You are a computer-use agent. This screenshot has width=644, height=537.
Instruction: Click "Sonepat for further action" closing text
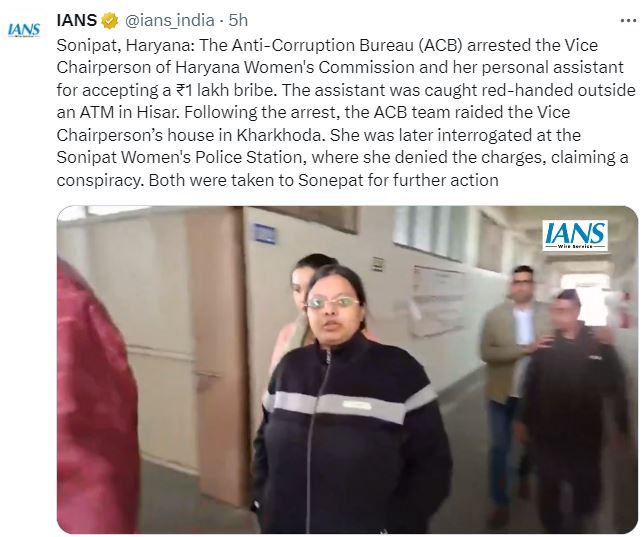point(398,180)
